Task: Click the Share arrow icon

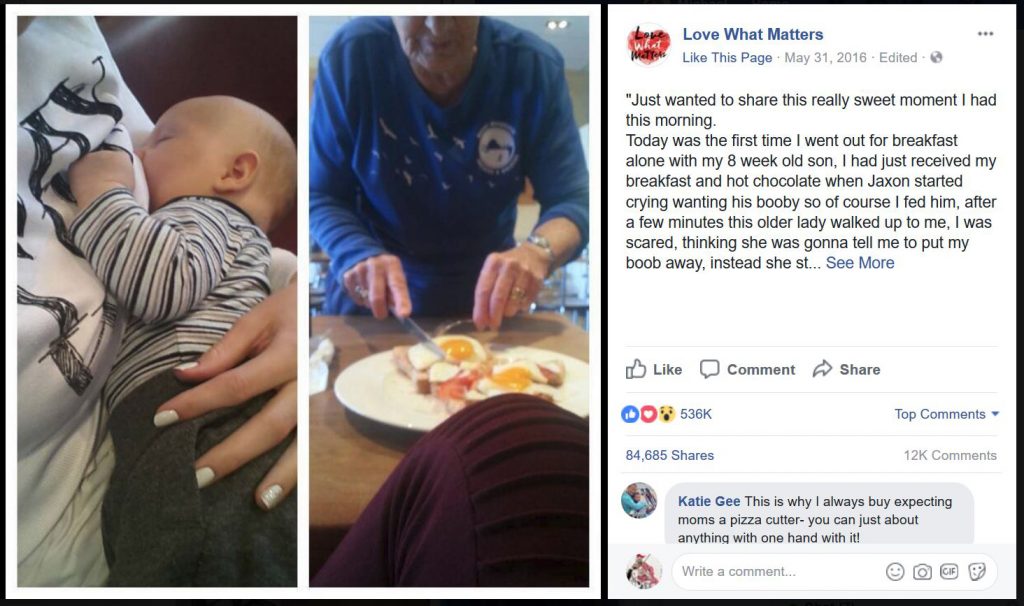Action: (x=822, y=369)
